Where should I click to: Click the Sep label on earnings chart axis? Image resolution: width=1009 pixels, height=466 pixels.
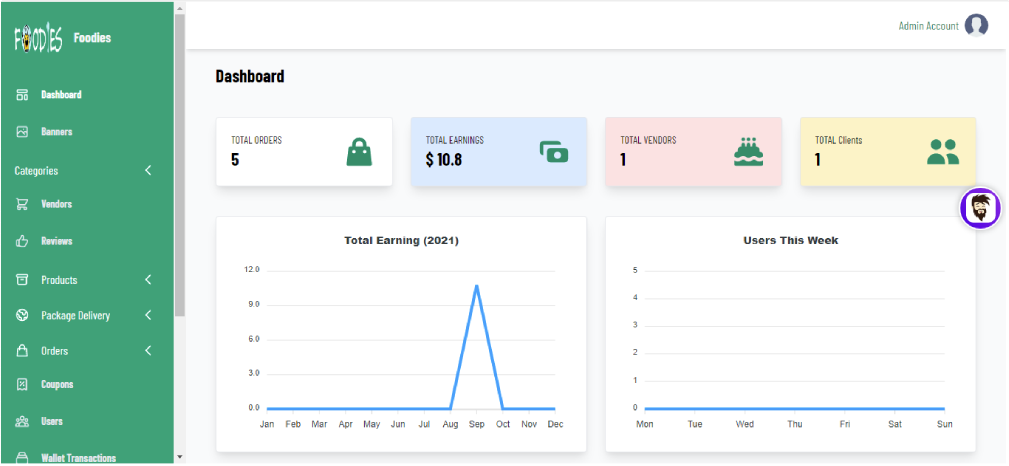[x=476, y=424]
